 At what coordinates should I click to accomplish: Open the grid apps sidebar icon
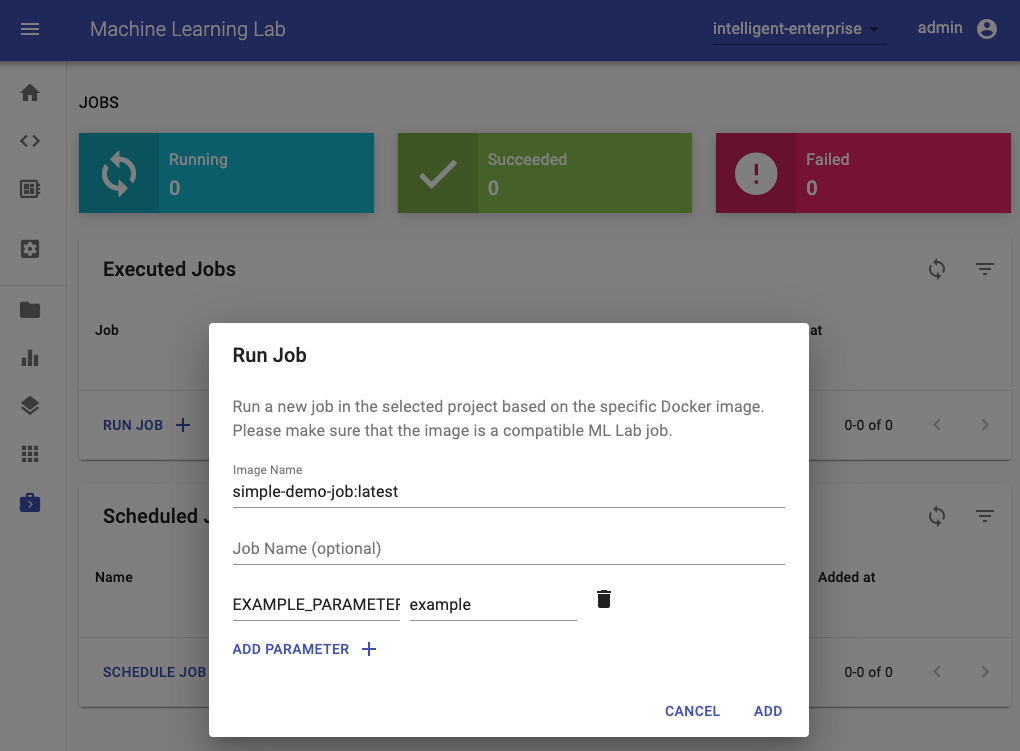(x=30, y=454)
